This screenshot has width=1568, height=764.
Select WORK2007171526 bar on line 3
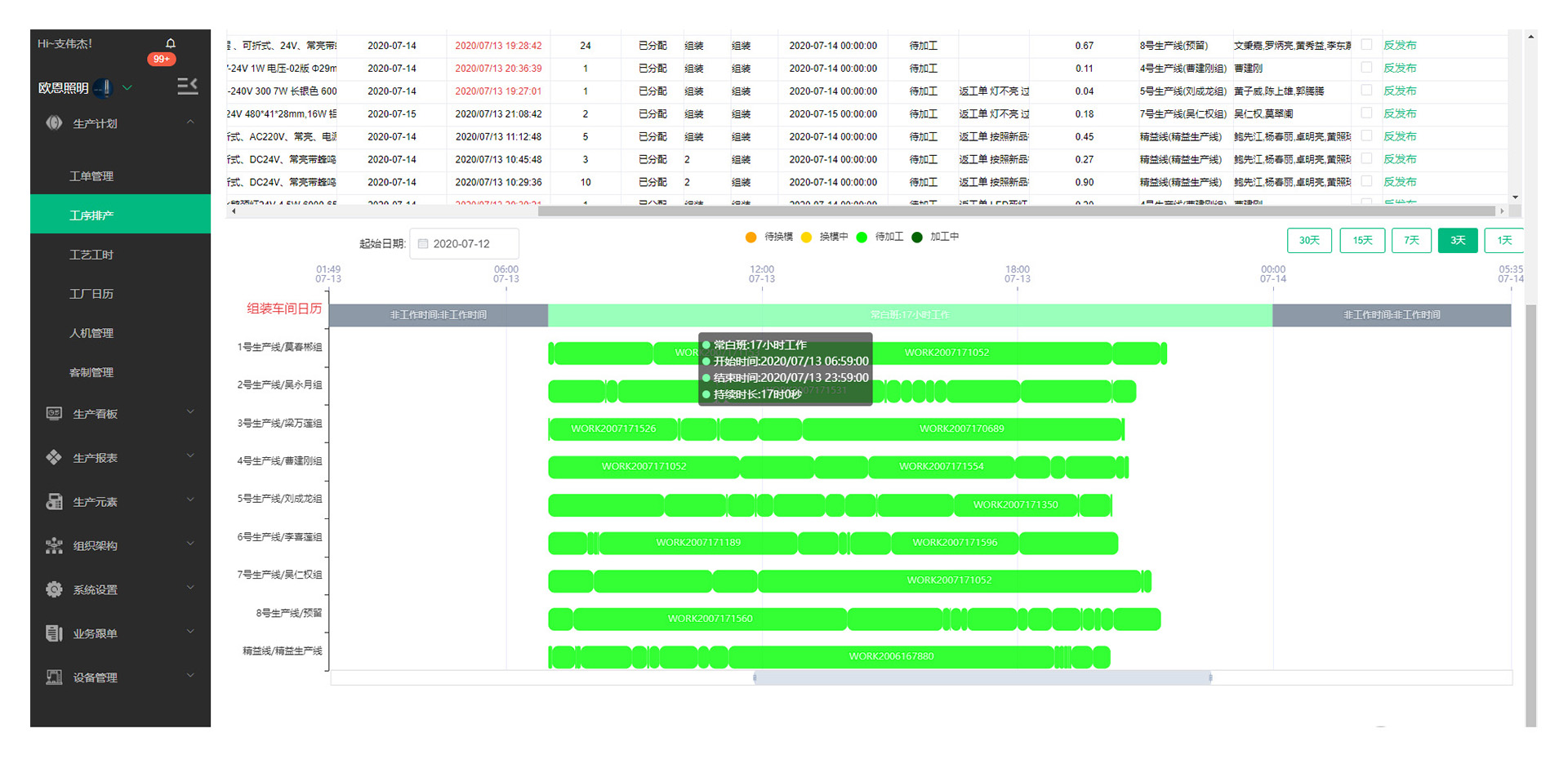click(x=613, y=429)
